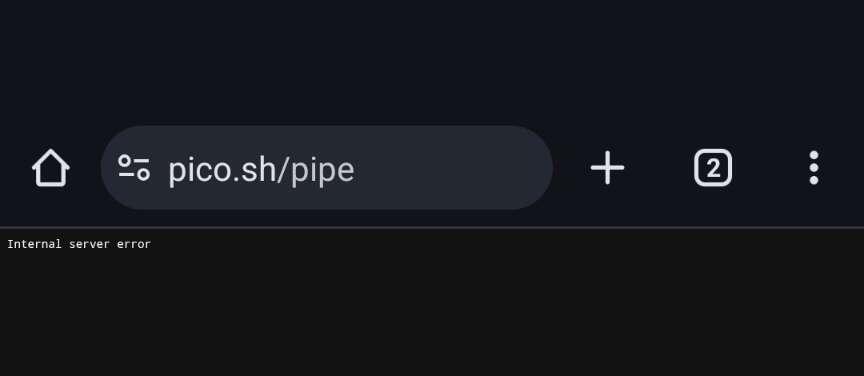Go to the browser home page icon
Image resolution: width=864 pixels, height=376 pixels.
[x=51, y=168]
